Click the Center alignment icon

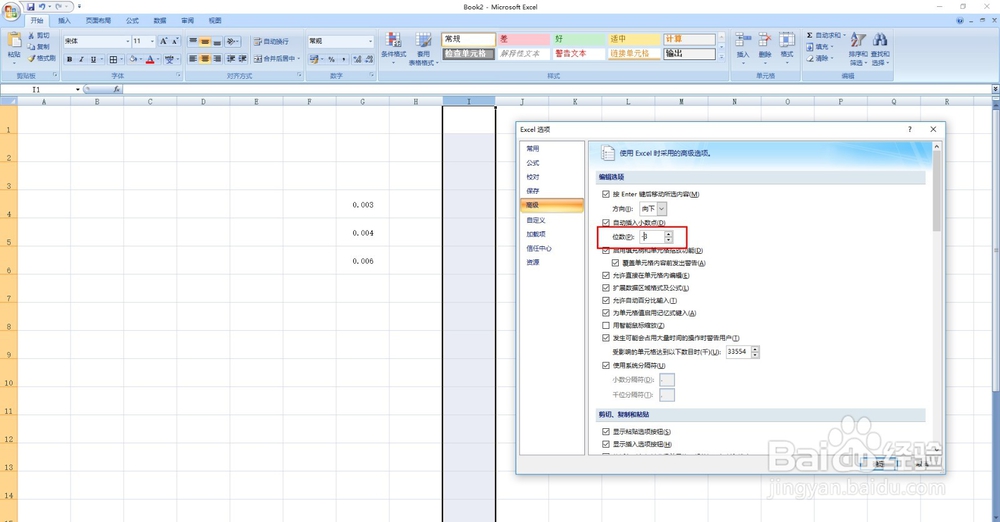coord(205,59)
